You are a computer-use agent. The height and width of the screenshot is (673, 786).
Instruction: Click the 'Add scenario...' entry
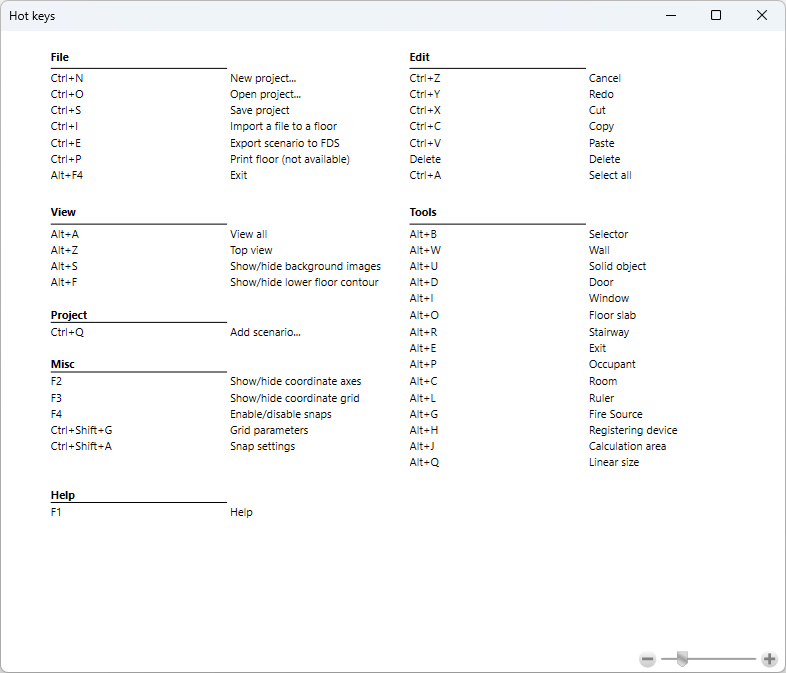coord(265,332)
